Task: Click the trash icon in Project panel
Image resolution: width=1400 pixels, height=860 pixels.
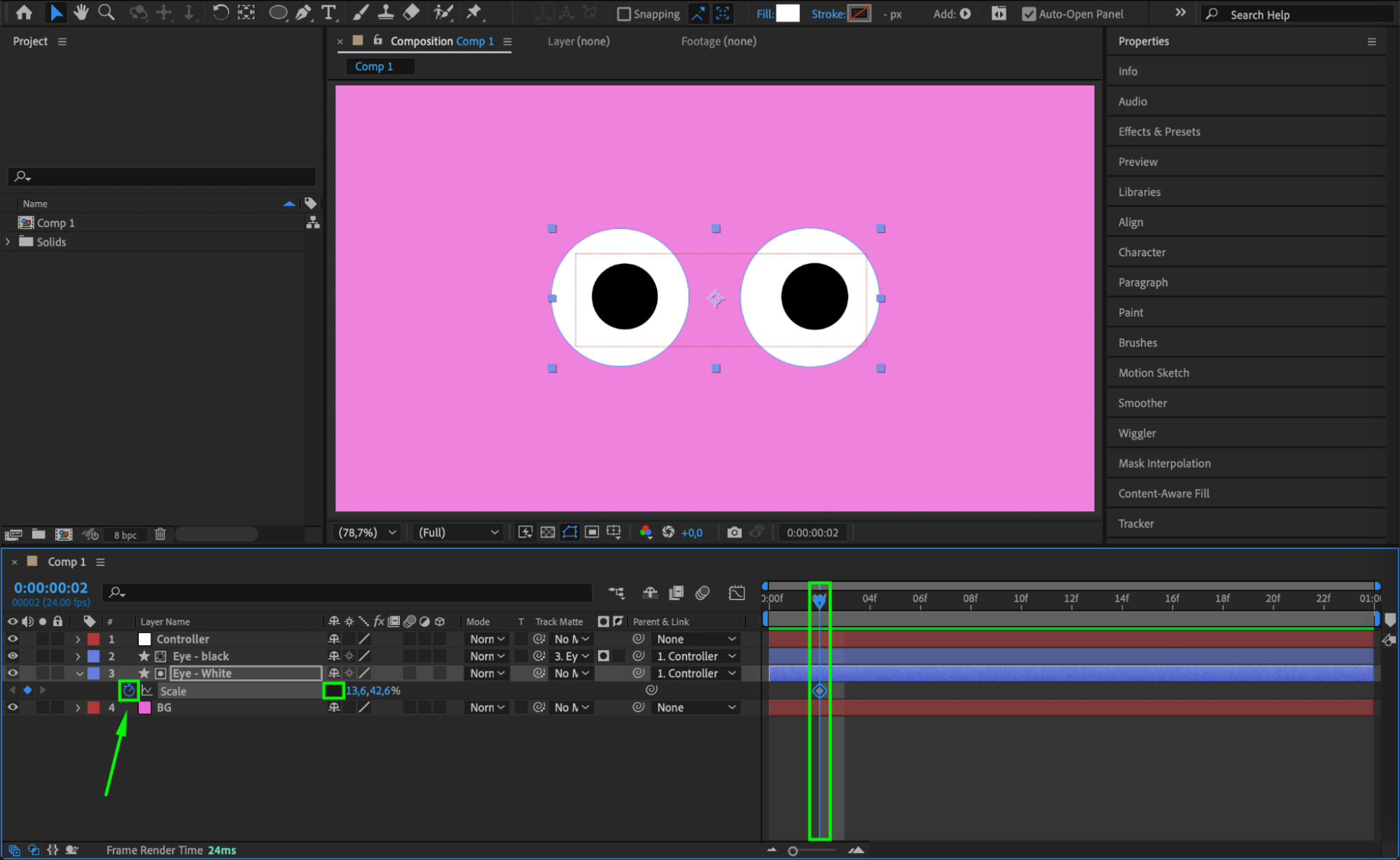Action: [x=160, y=534]
